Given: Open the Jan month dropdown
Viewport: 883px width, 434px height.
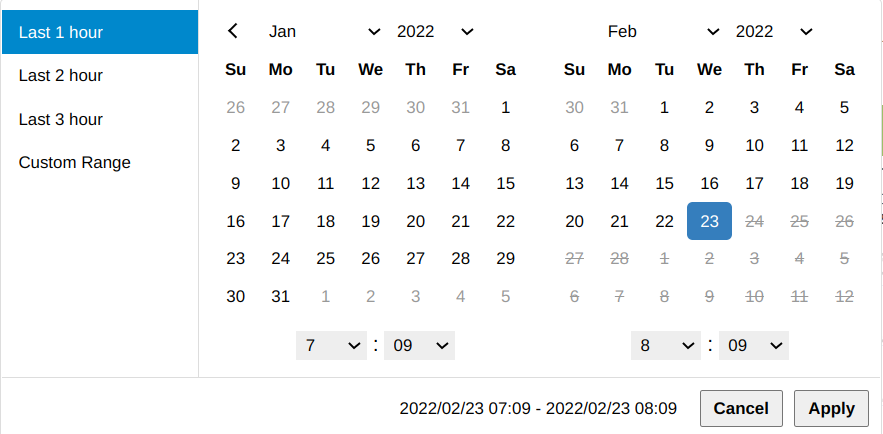Looking at the screenshot, I should 324,31.
